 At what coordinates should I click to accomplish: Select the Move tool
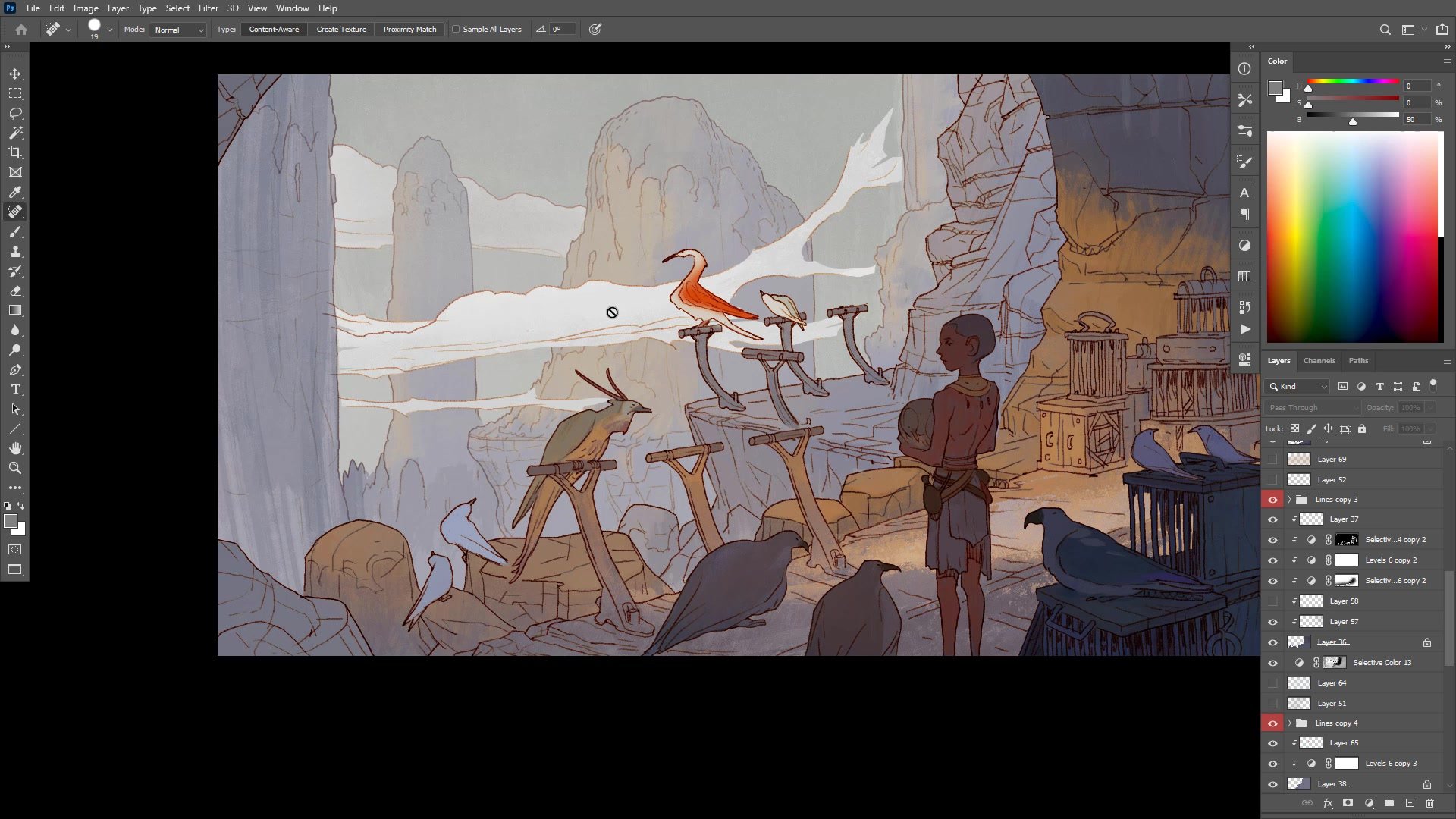[x=15, y=74]
